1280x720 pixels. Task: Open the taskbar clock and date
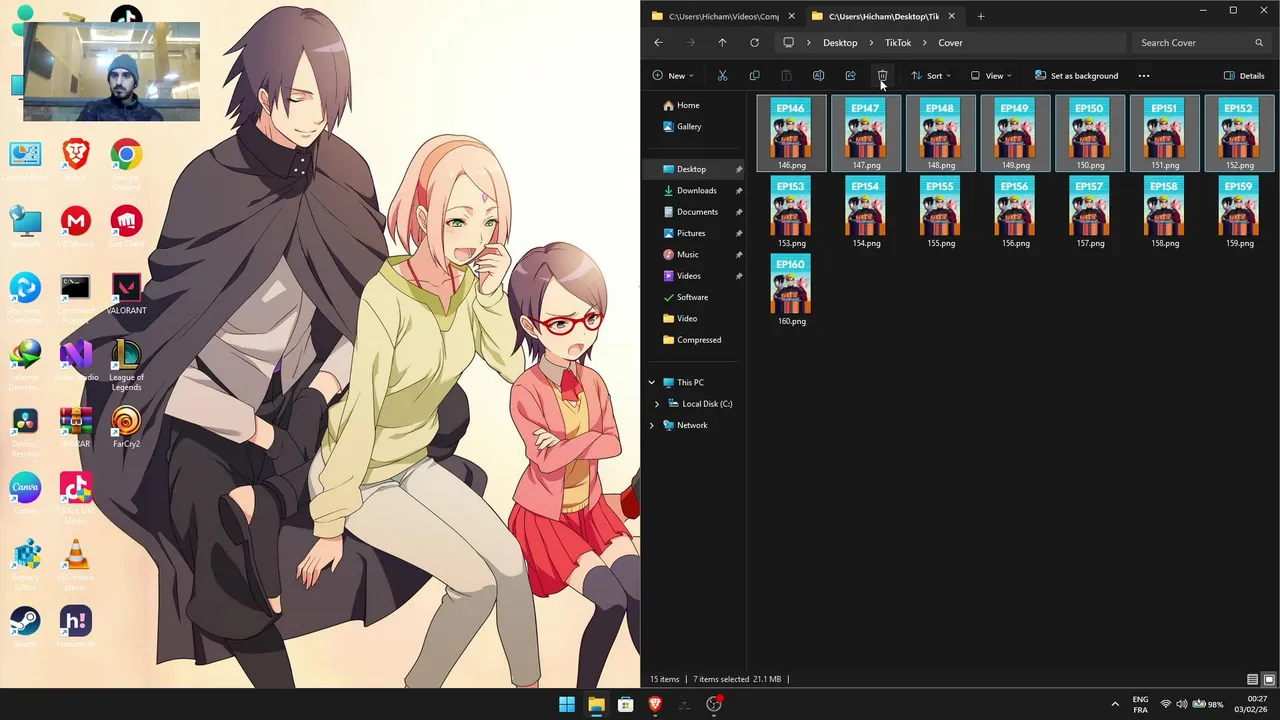click(1250, 704)
